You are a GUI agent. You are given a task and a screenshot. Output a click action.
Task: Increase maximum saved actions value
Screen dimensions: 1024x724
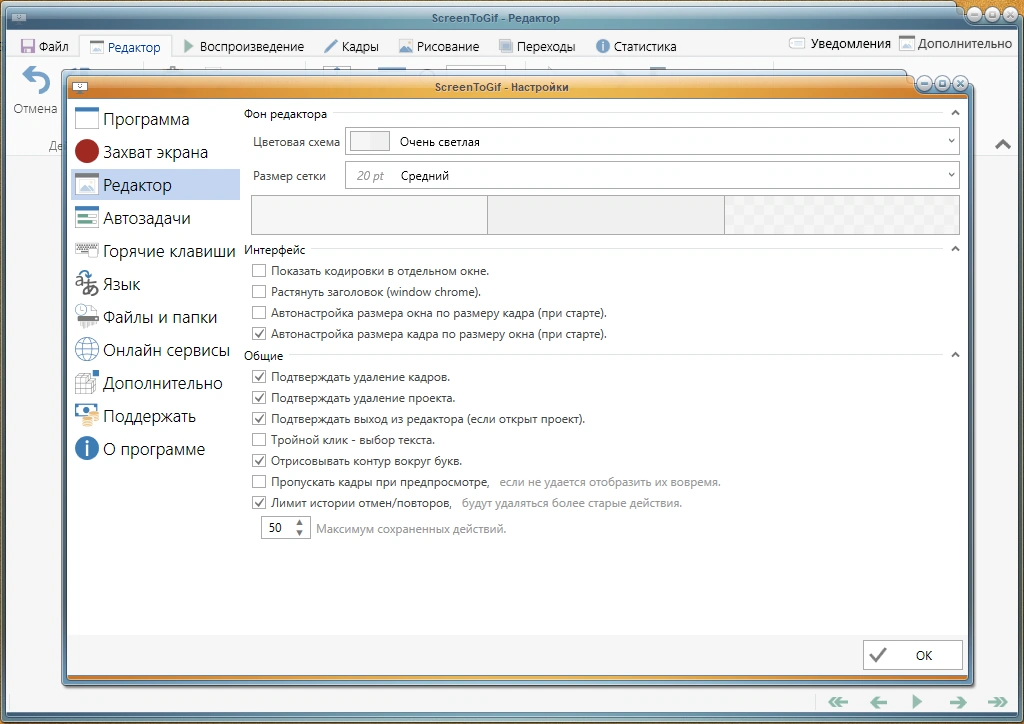point(299,522)
